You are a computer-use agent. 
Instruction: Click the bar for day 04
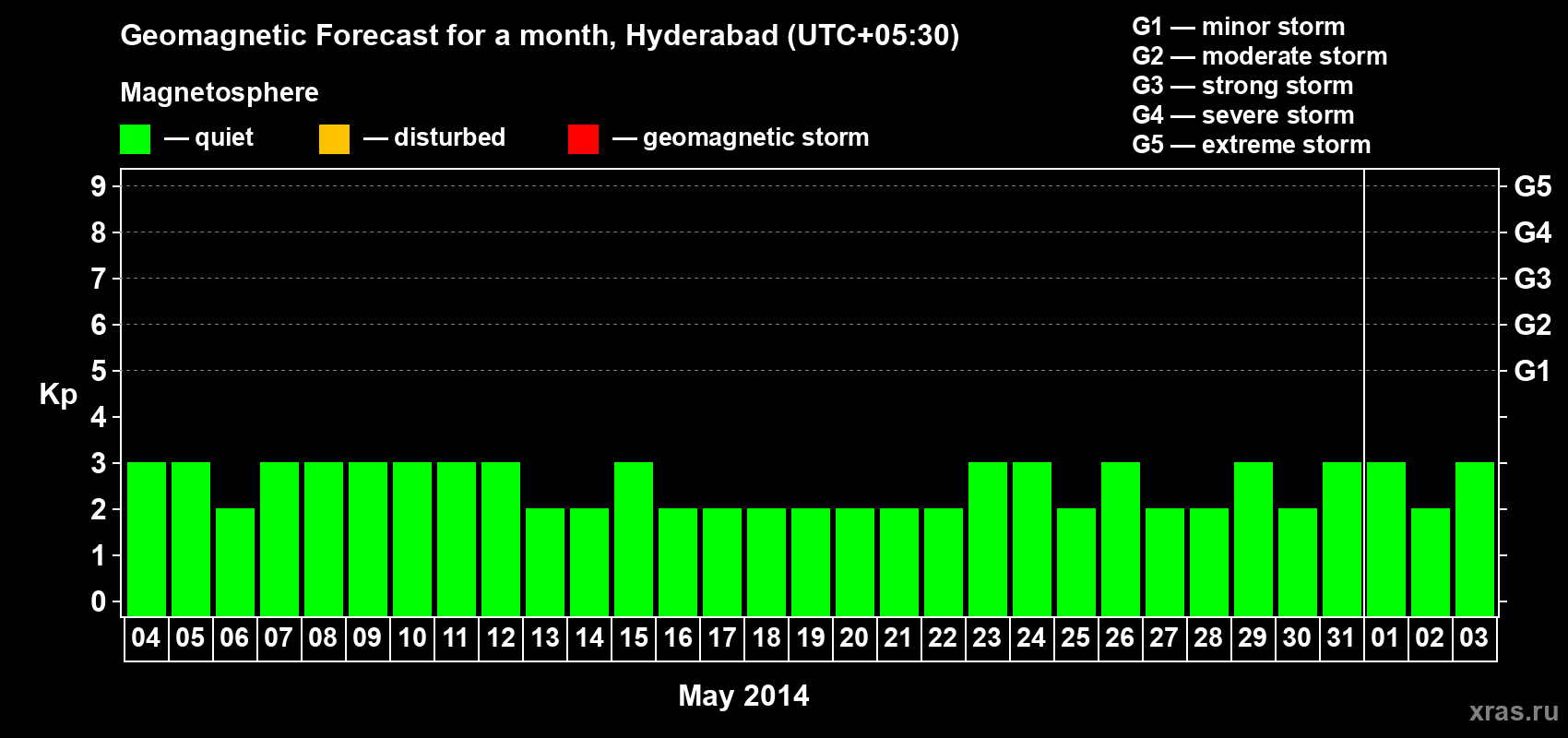tap(147, 539)
